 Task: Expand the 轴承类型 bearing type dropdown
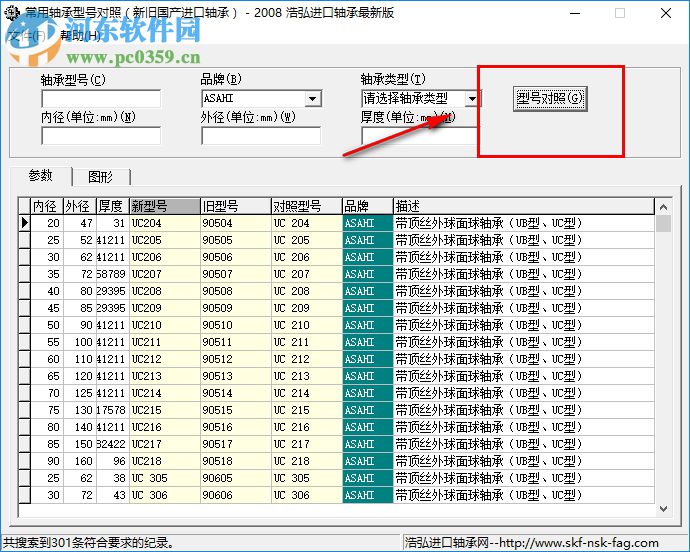tap(472, 99)
